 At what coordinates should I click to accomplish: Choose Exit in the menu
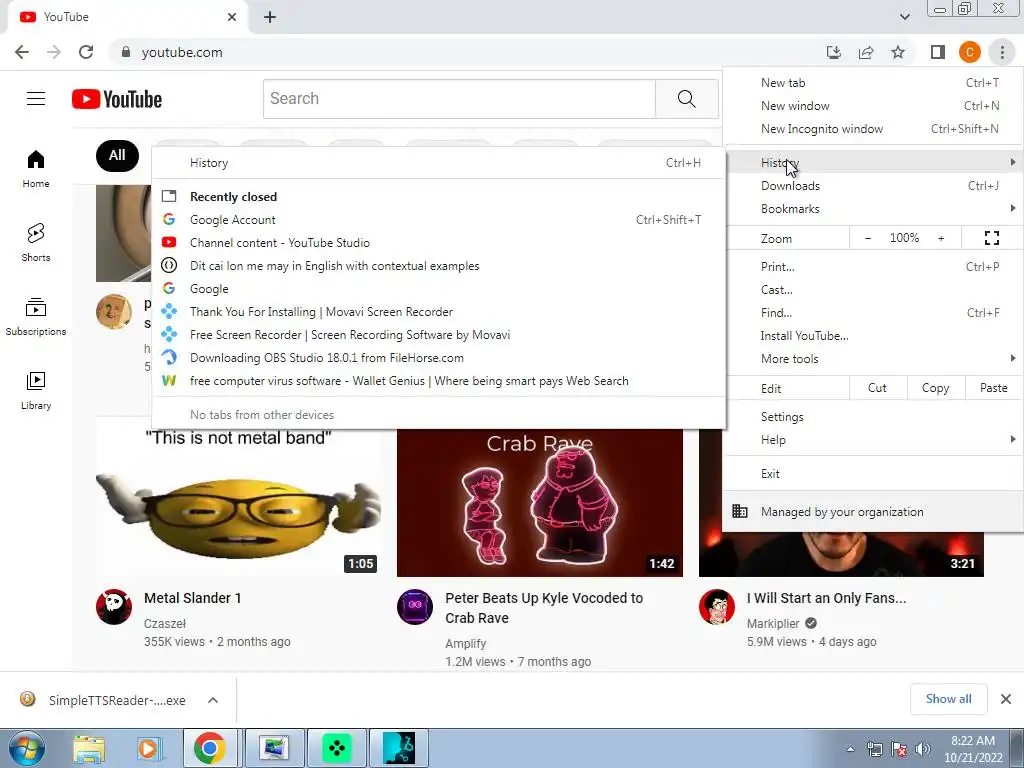click(872, 473)
